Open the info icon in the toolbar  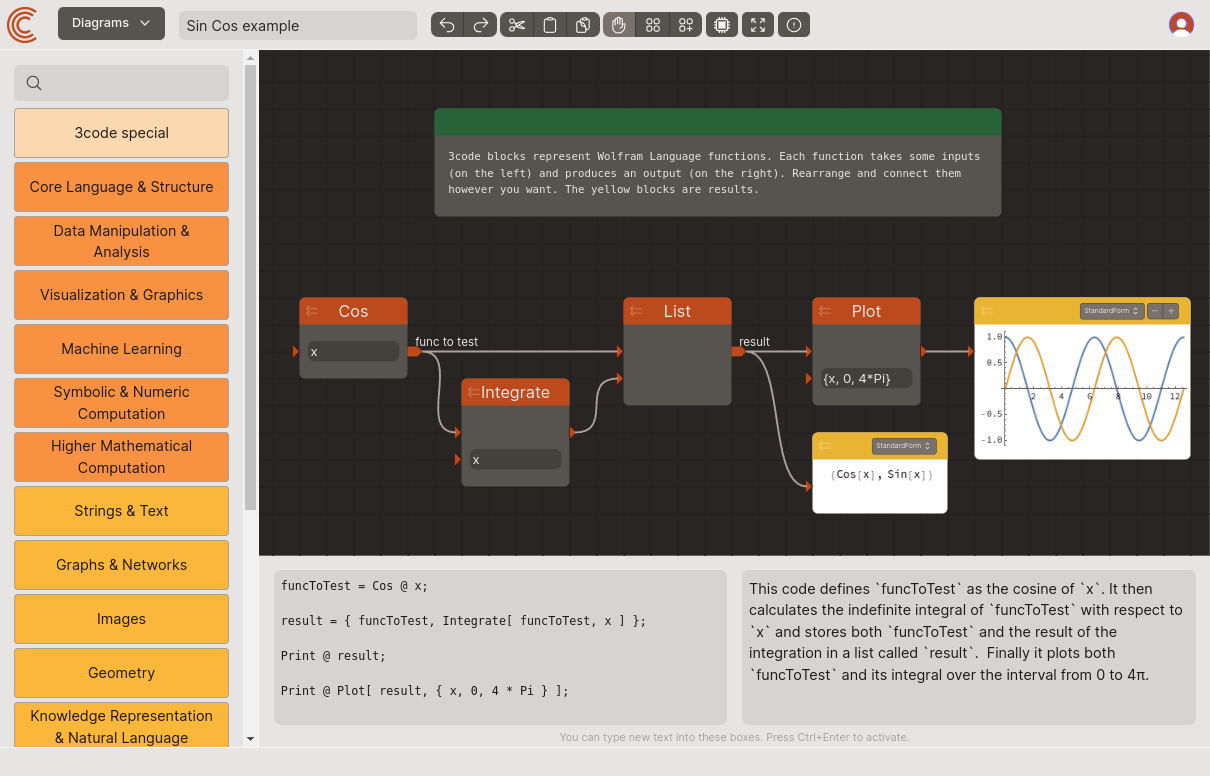tap(793, 24)
